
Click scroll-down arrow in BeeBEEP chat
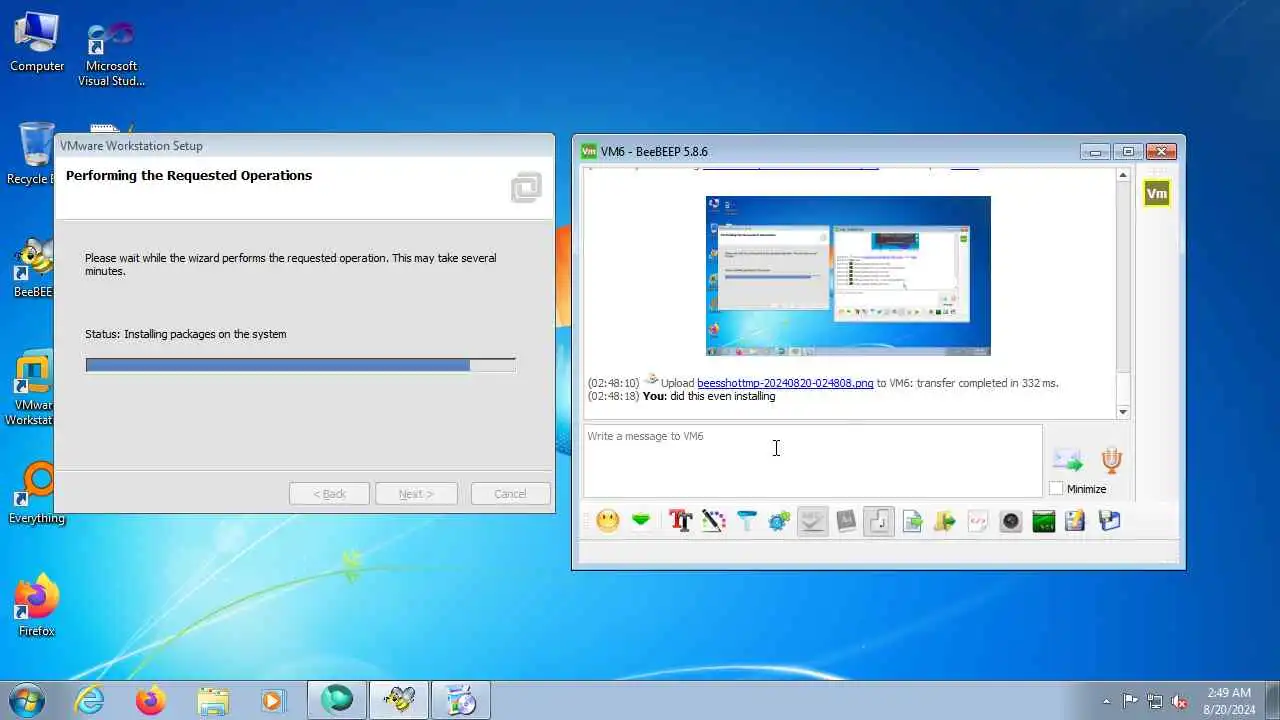1123,412
